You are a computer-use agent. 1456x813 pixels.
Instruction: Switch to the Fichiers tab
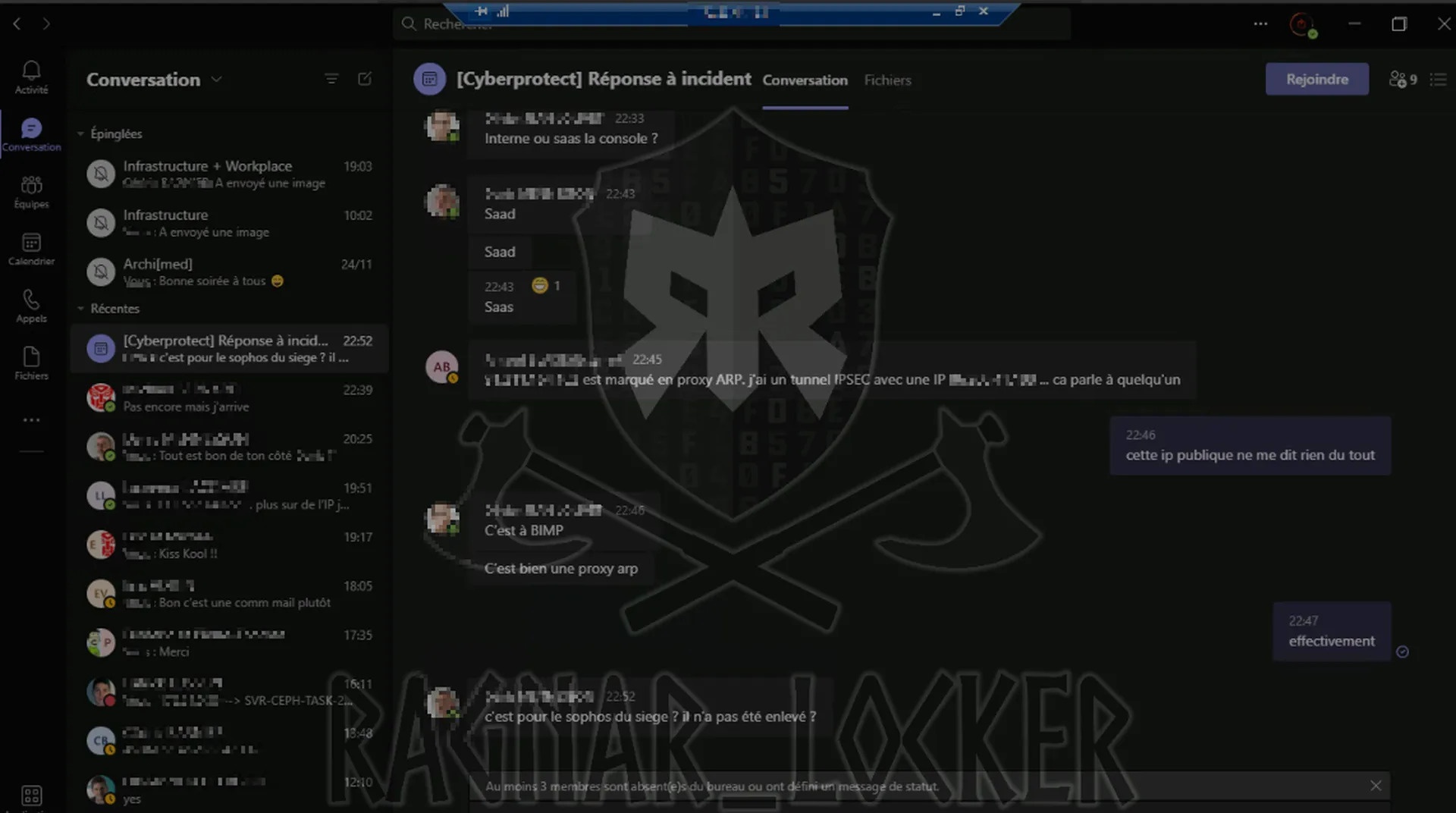pyautogui.click(x=888, y=80)
